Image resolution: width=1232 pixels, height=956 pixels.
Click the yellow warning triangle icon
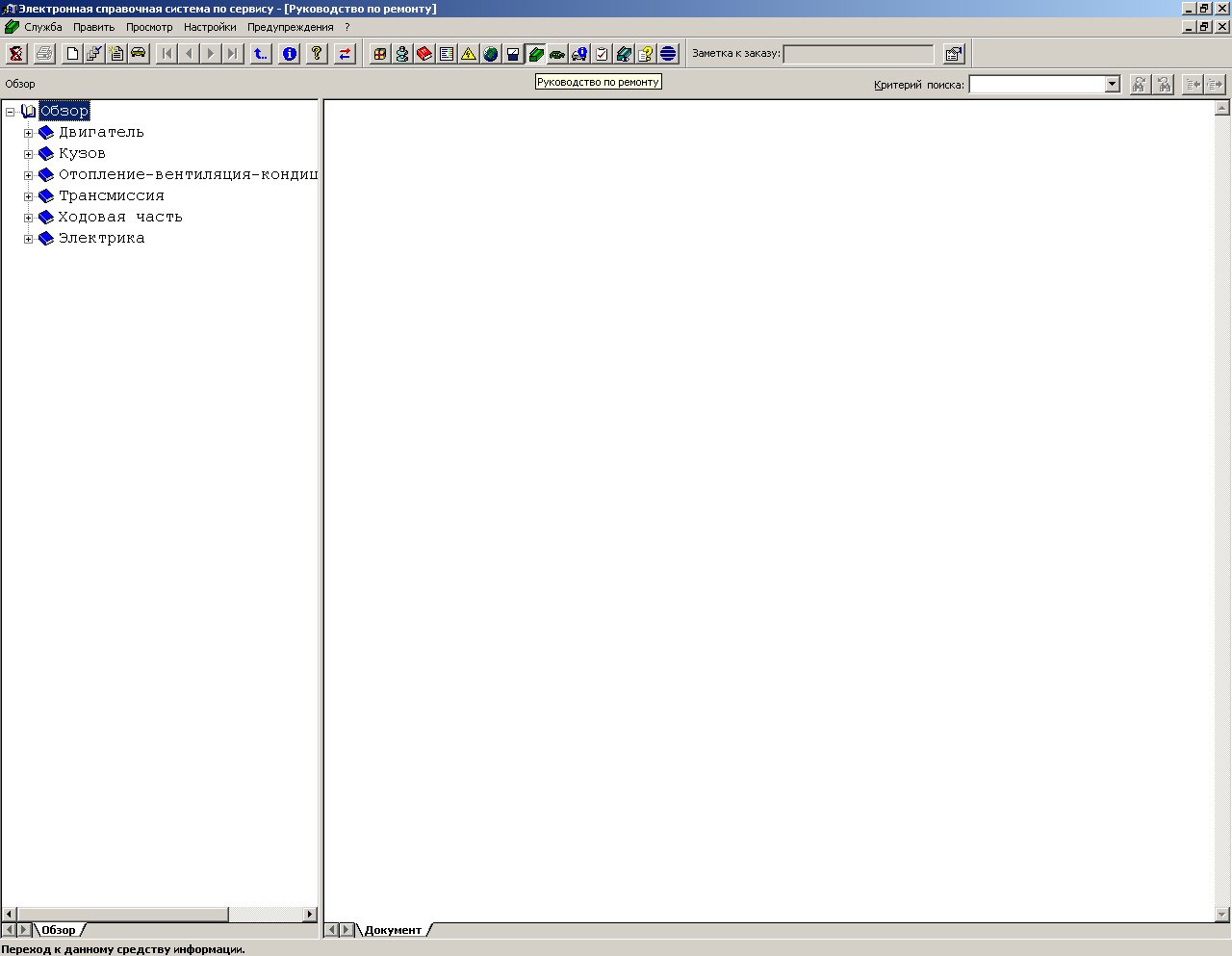[469, 54]
